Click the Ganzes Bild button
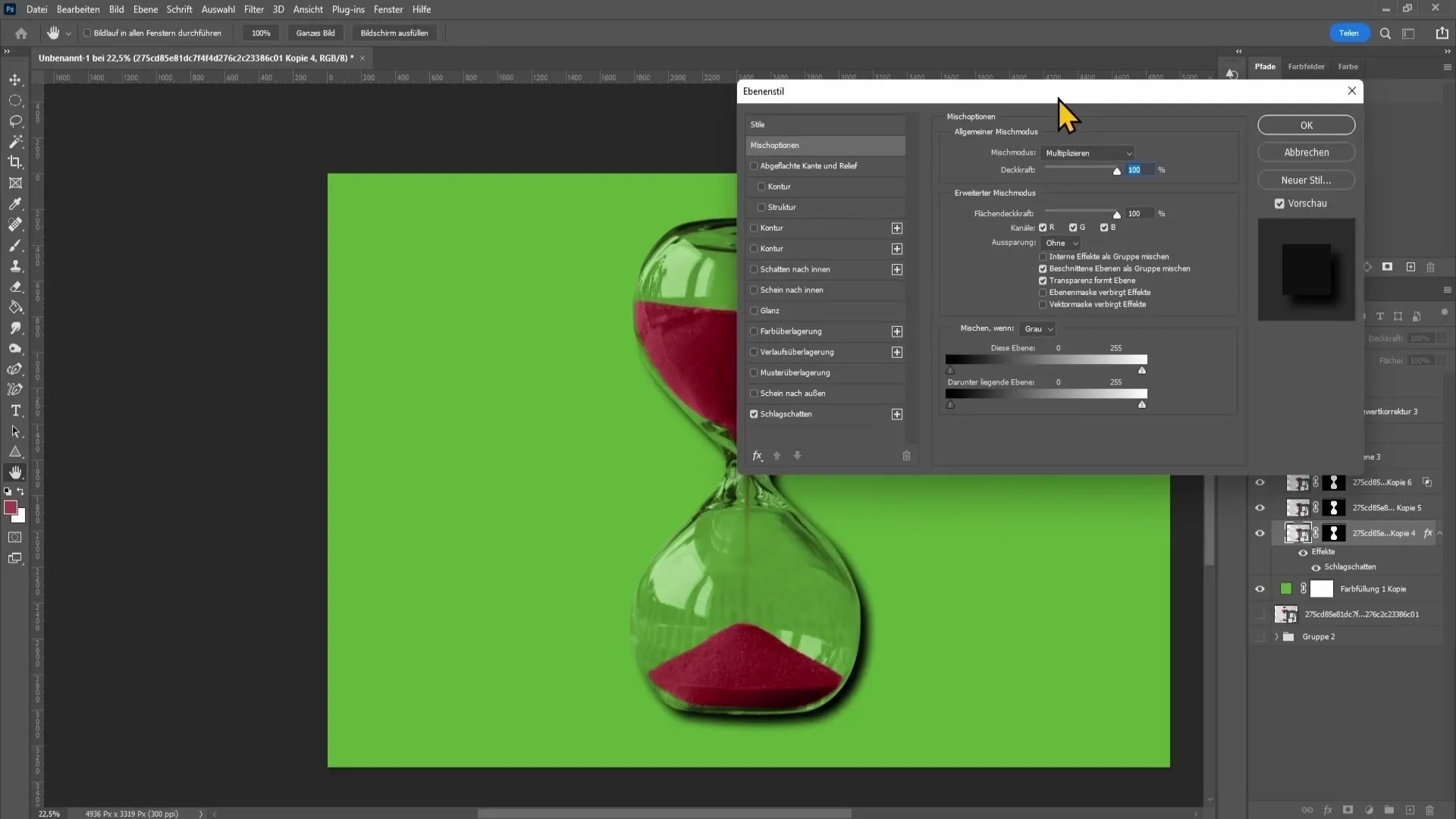This screenshot has width=1456, height=819. 315,33
